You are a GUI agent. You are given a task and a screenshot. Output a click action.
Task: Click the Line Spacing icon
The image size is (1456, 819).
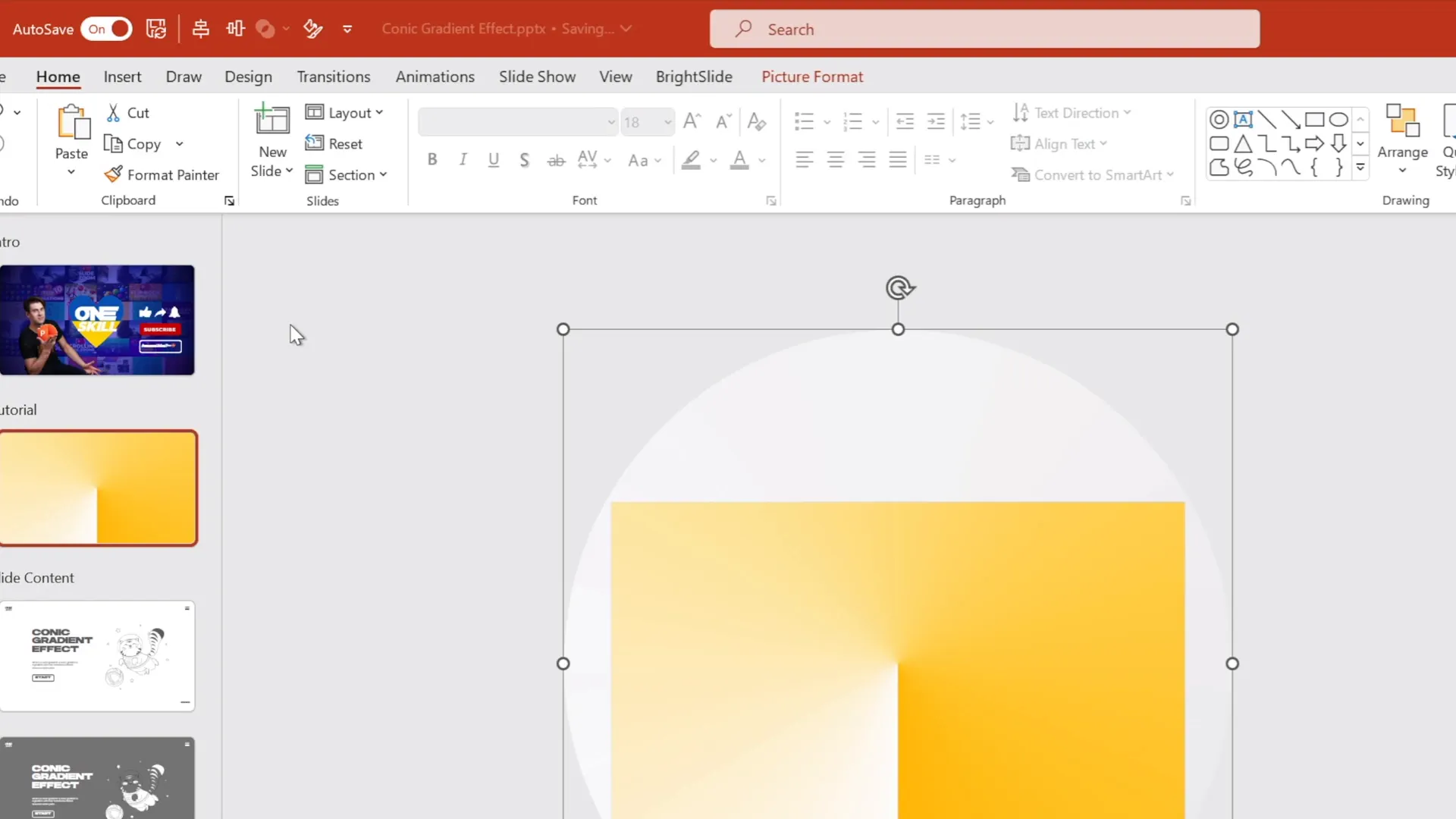[x=970, y=121]
